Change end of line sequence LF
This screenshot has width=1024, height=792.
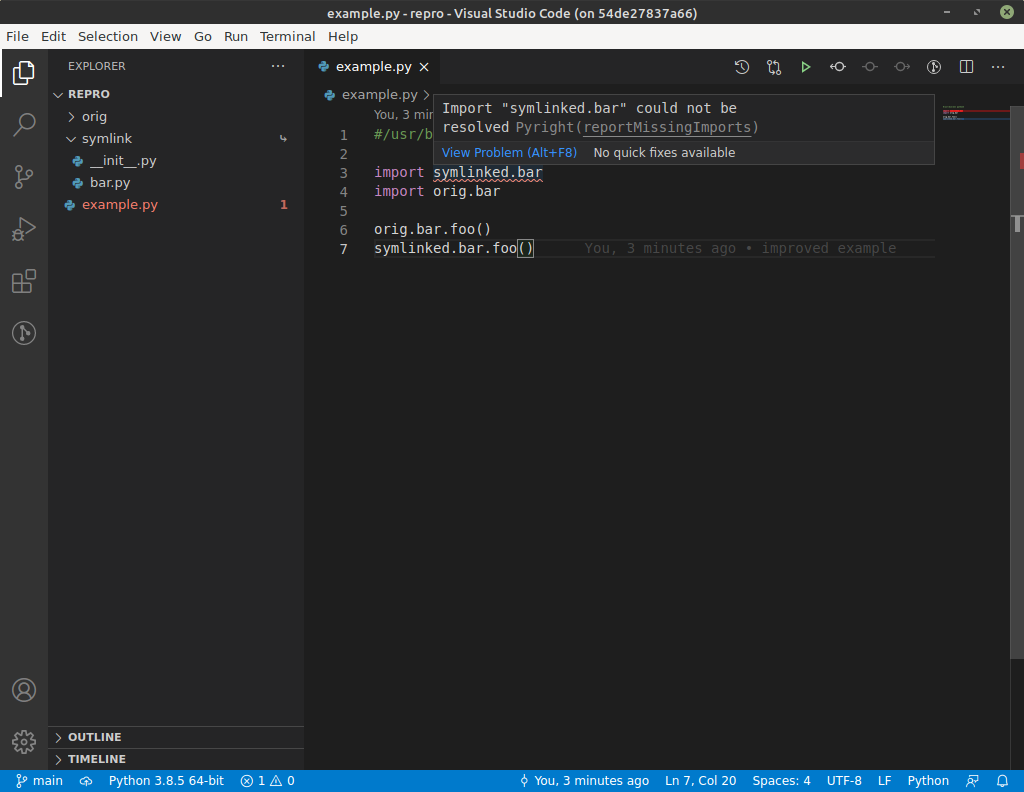point(884,781)
